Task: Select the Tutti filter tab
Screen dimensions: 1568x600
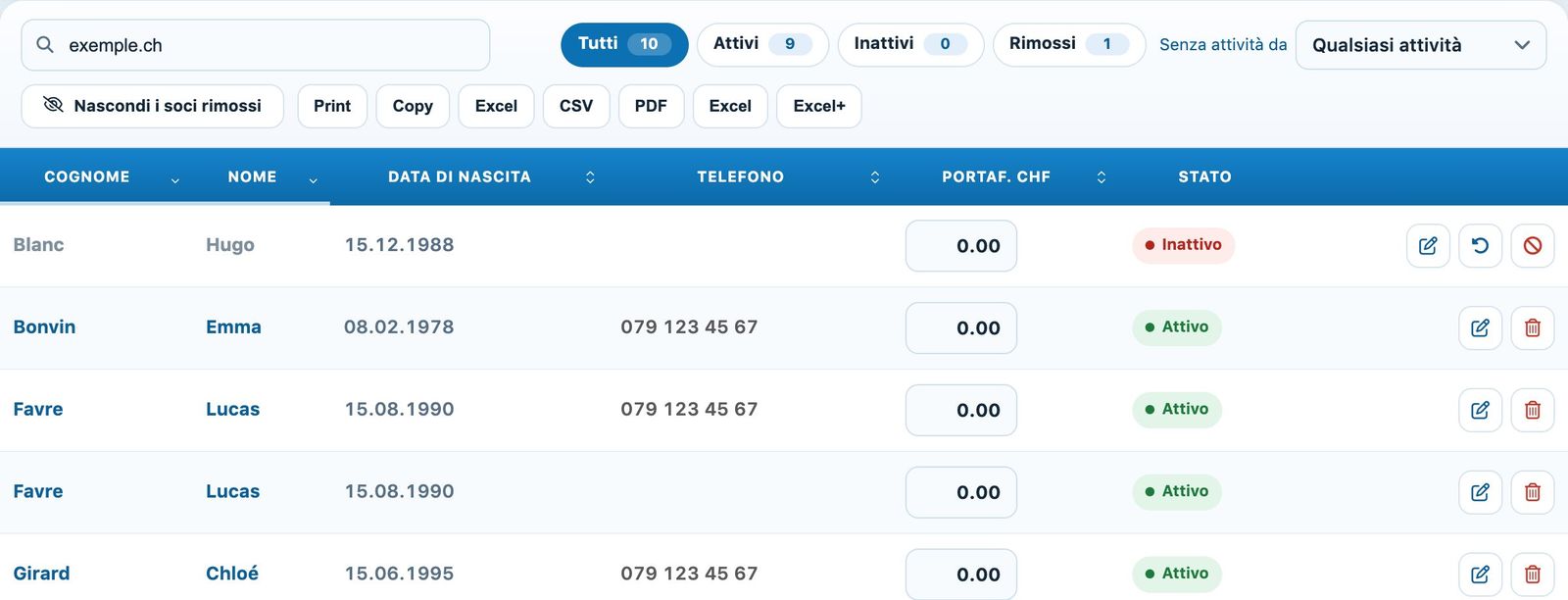Action: pos(624,44)
